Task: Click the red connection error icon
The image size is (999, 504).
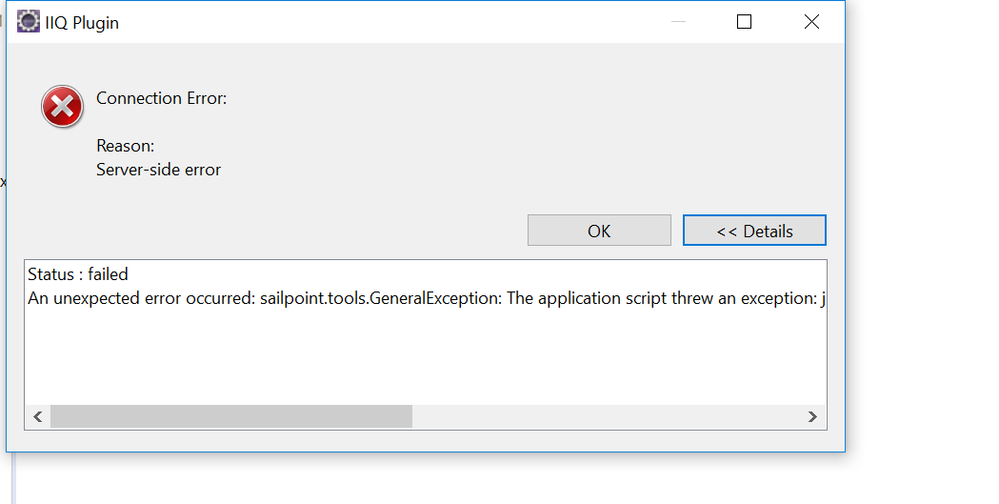Action: pyautogui.click(x=62, y=106)
